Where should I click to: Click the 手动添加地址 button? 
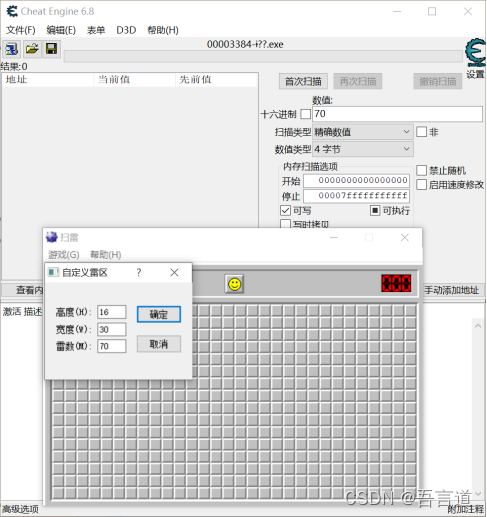point(452,290)
